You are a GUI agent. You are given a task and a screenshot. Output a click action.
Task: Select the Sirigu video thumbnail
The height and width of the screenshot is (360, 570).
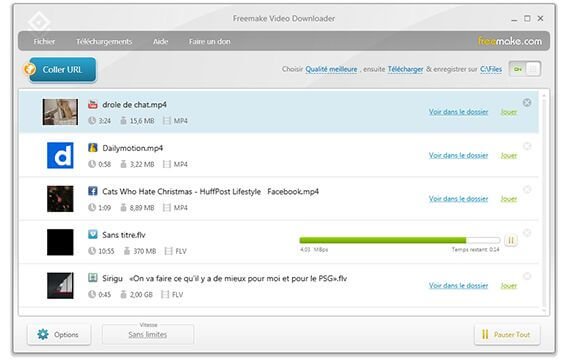pos(60,285)
